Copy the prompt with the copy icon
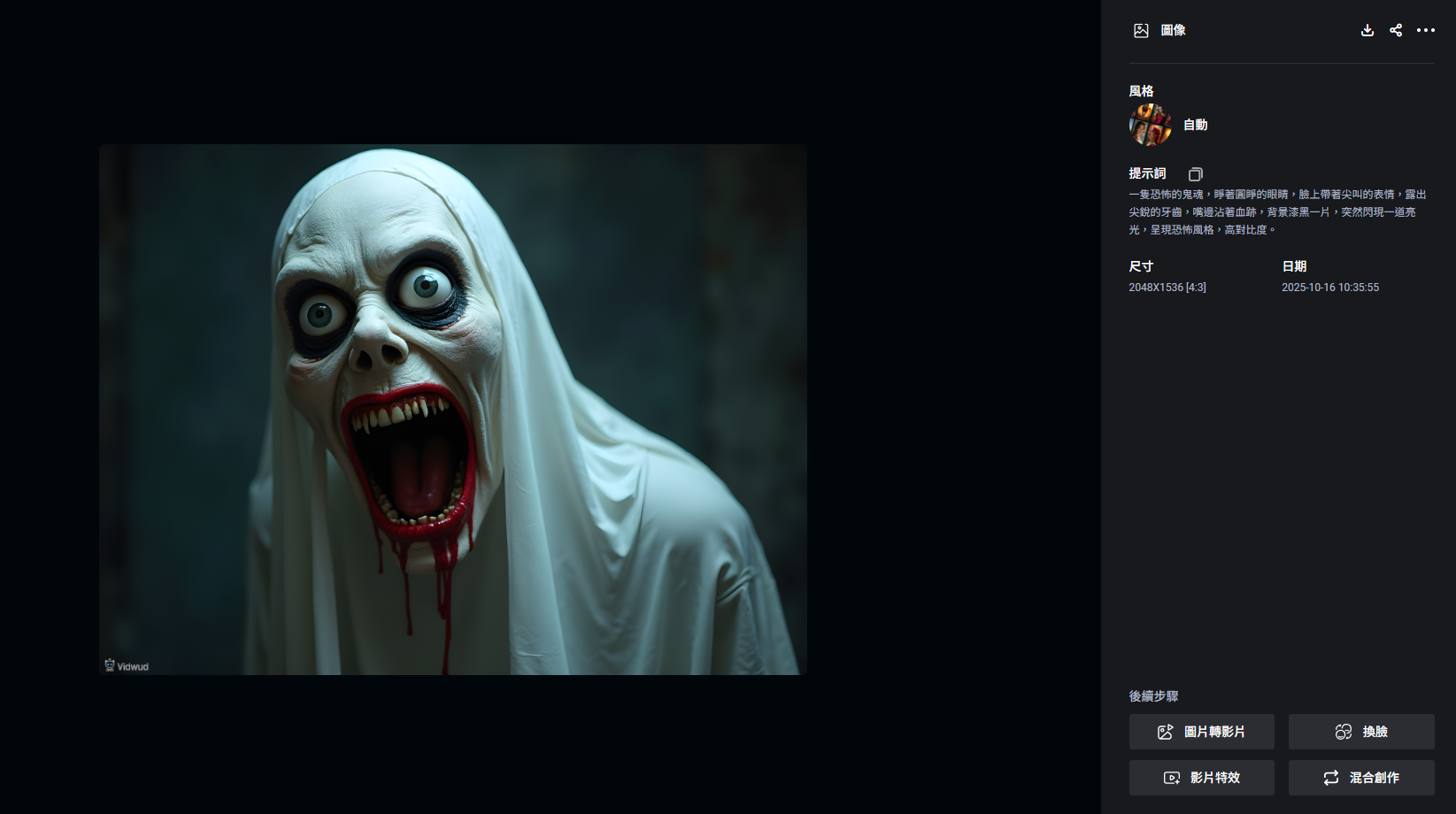This screenshot has height=814, width=1456. click(x=1195, y=174)
